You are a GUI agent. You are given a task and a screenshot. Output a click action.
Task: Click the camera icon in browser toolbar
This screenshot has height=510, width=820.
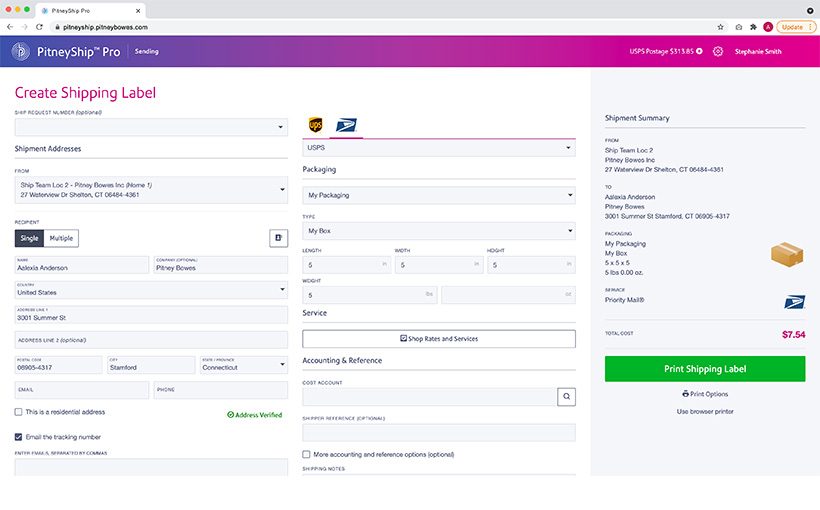point(738,27)
